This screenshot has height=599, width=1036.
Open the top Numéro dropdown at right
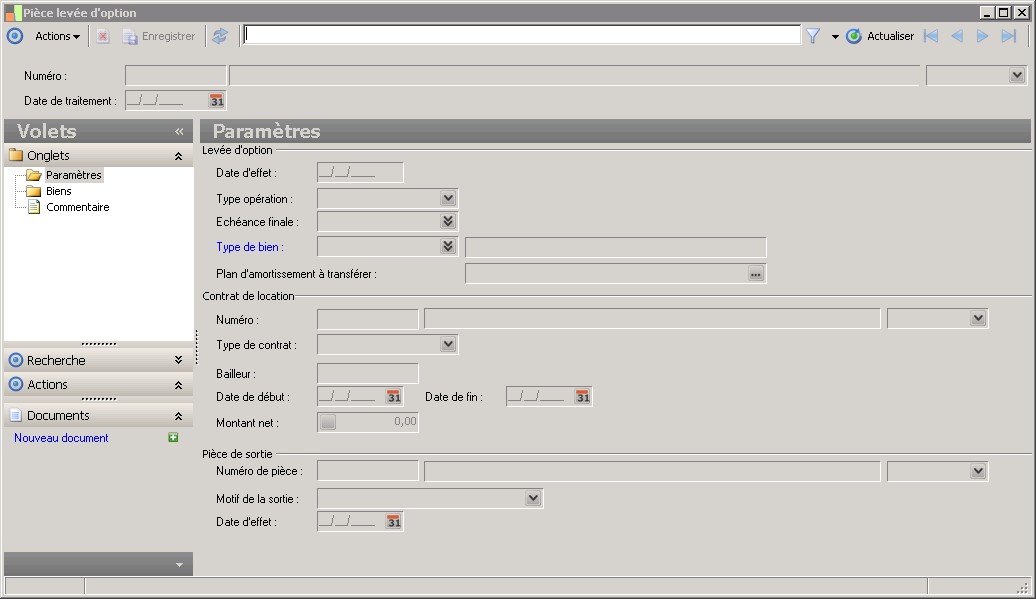point(1017,75)
